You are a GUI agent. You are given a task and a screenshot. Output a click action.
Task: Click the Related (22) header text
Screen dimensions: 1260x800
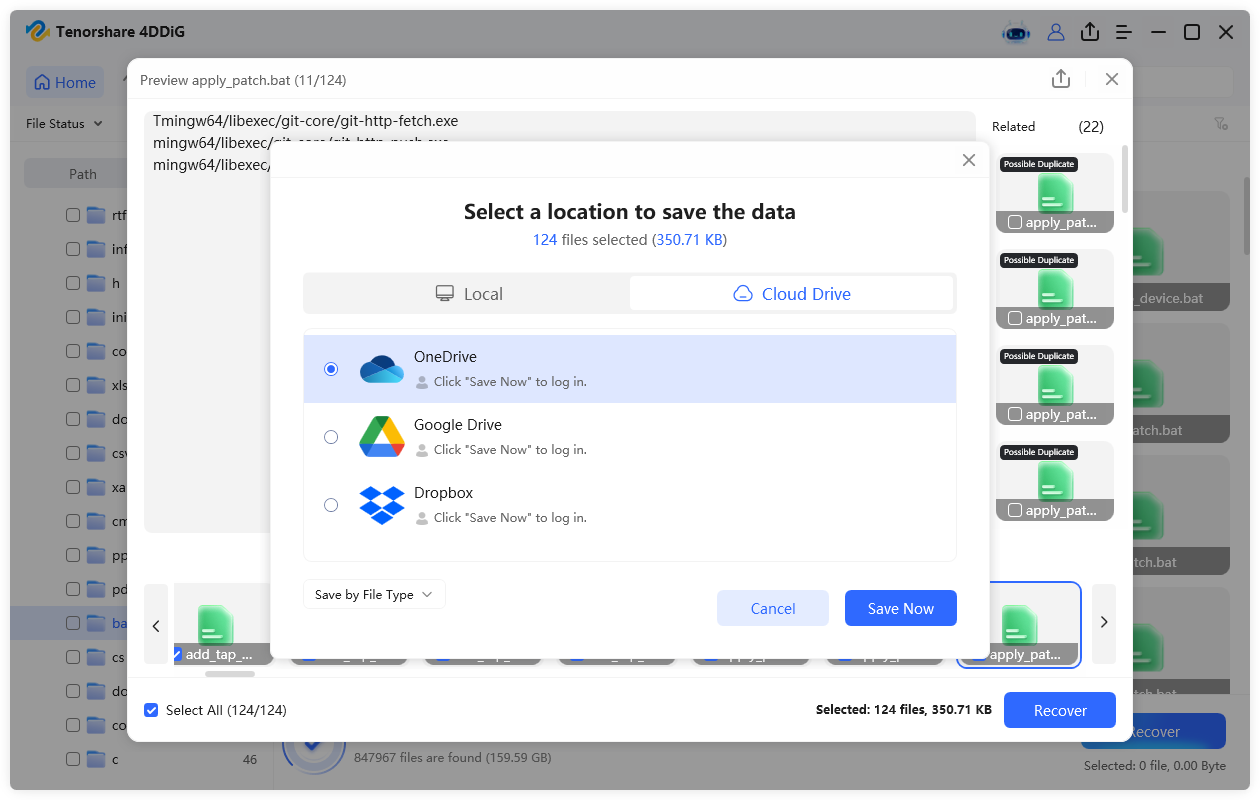tap(1048, 127)
